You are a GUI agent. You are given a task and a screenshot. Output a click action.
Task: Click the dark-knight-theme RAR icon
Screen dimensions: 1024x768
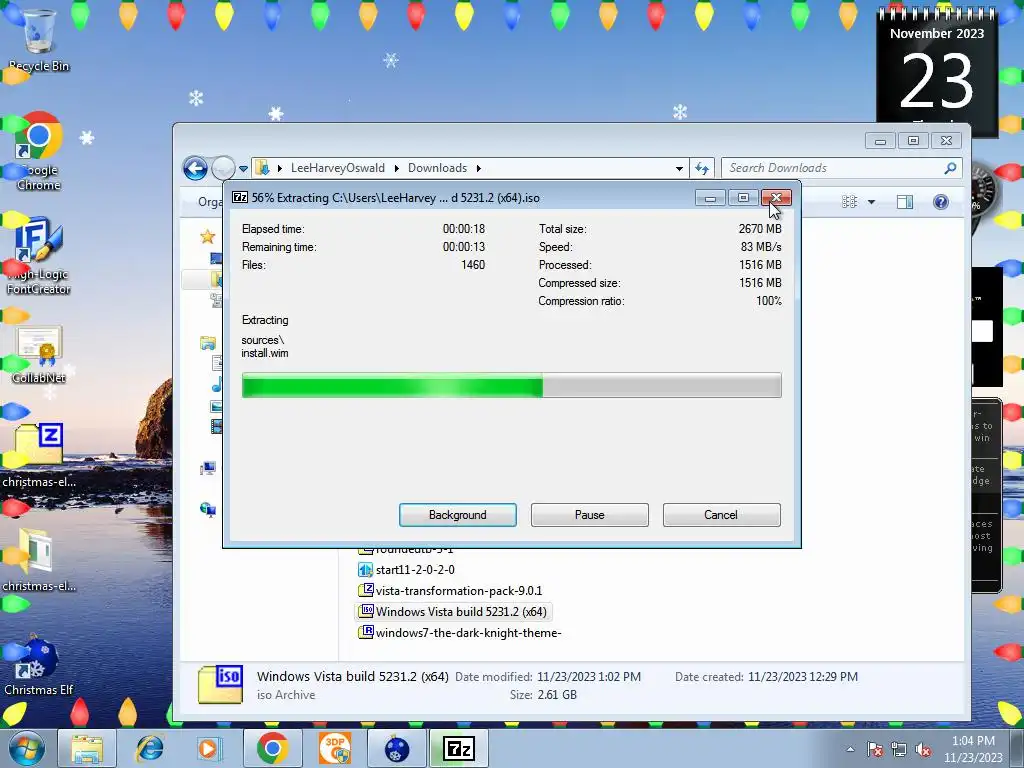click(366, 632)
